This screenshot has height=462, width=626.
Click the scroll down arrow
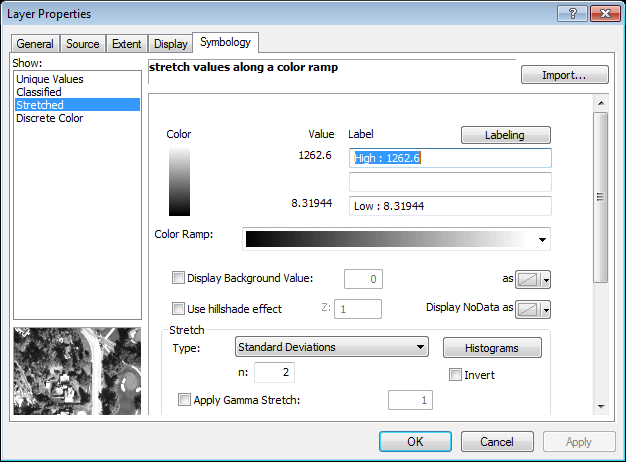coord(601,406)
